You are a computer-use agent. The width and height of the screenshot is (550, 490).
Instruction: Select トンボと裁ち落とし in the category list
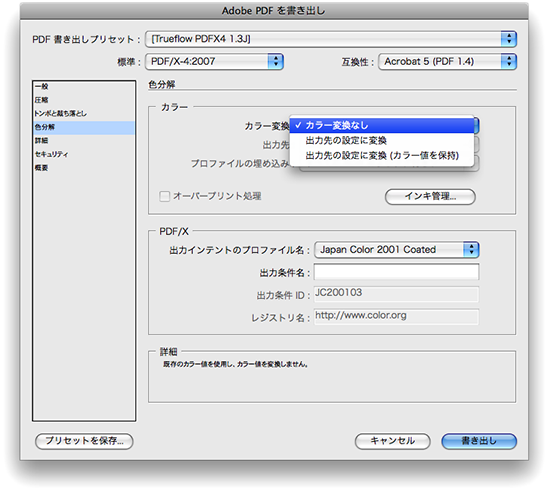pyautogui.click(x=83, y=114)
